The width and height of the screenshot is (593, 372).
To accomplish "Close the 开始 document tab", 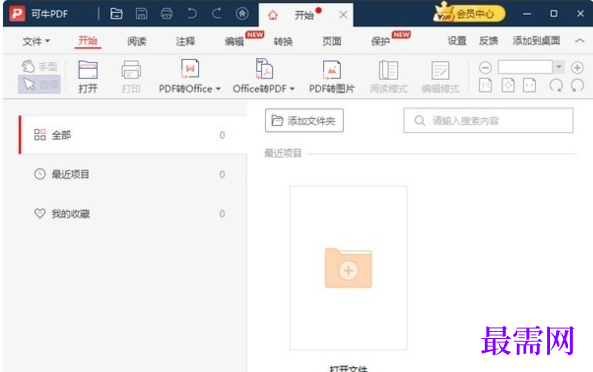I will (343, 15).
